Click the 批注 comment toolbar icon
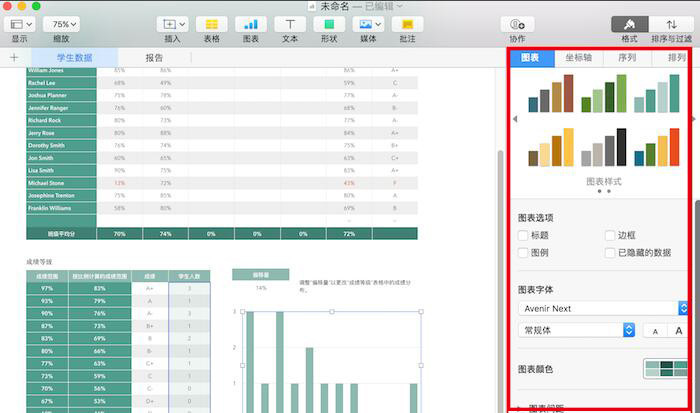 click(408, 24)
